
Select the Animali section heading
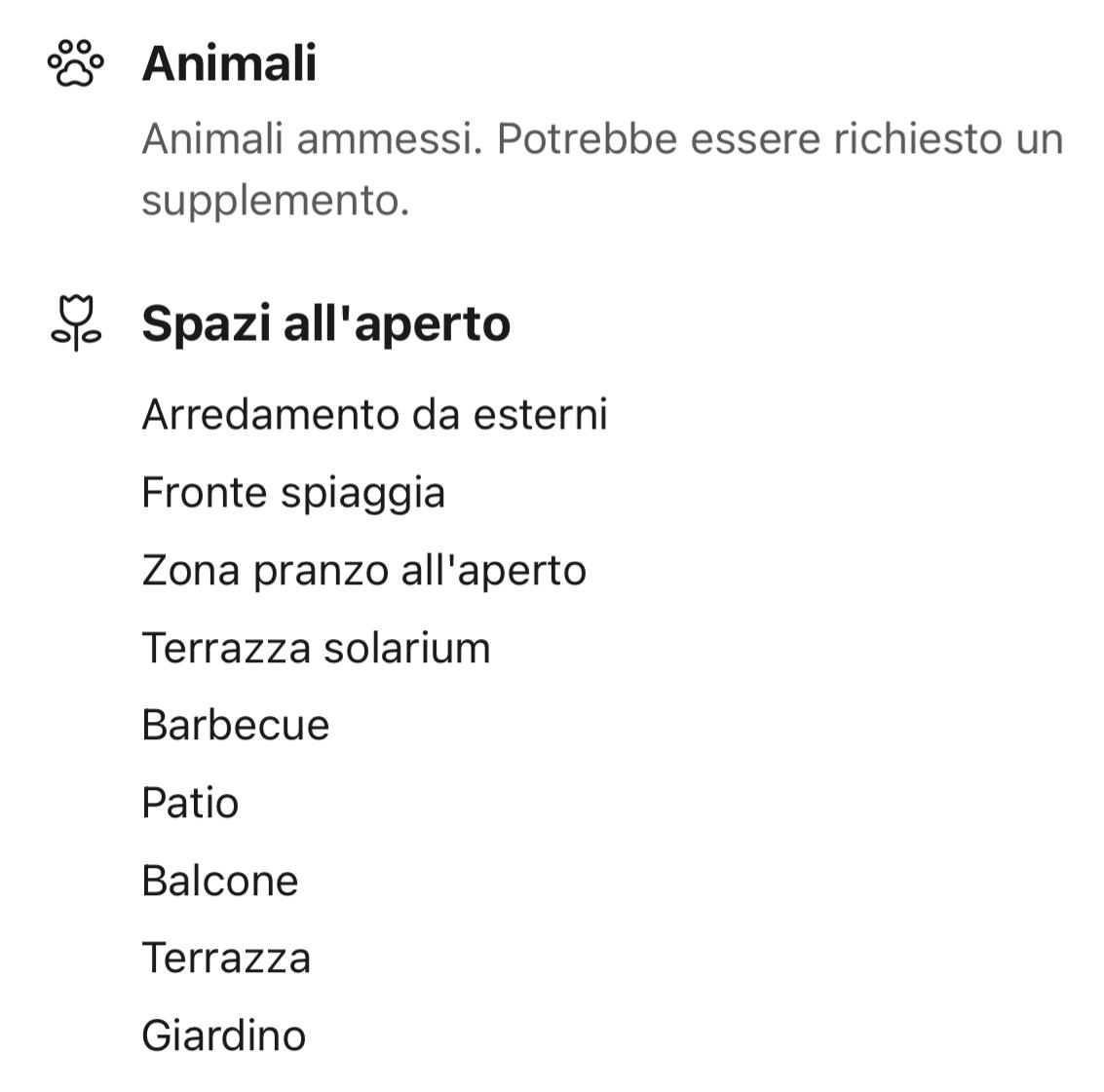coord(229,63)
